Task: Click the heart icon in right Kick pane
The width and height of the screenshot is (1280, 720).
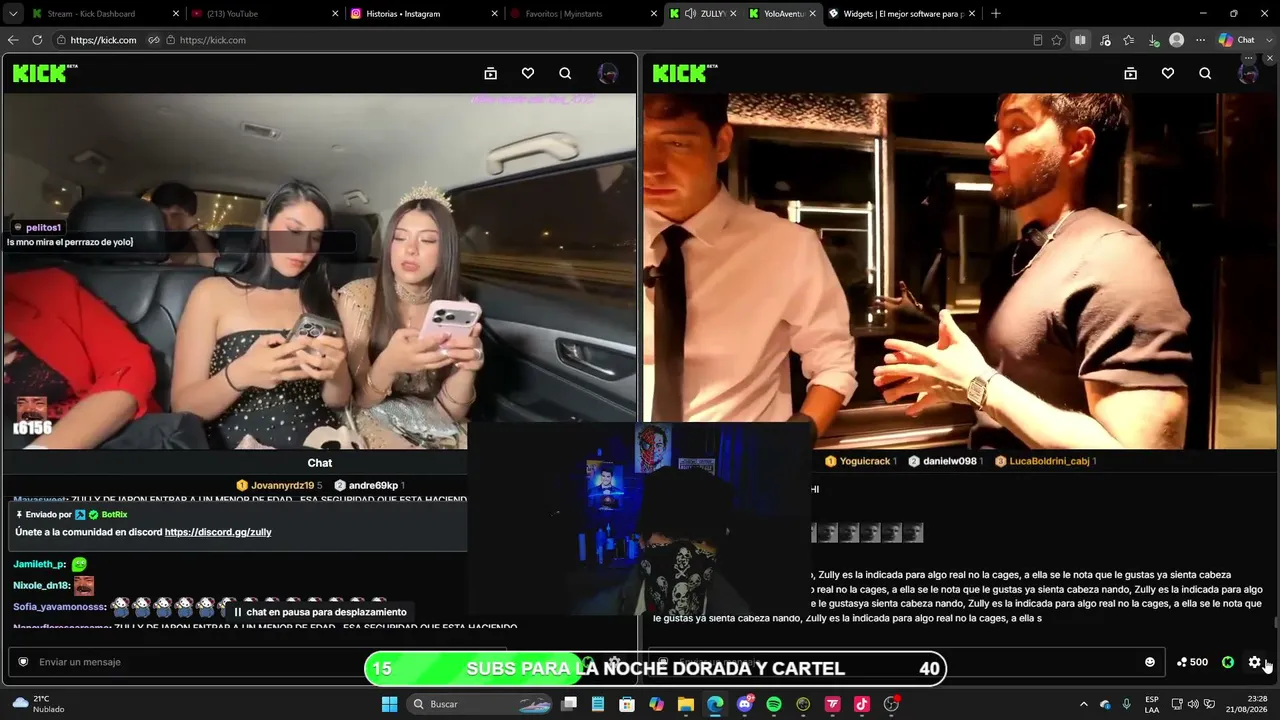Action: tap(1168, 73)
